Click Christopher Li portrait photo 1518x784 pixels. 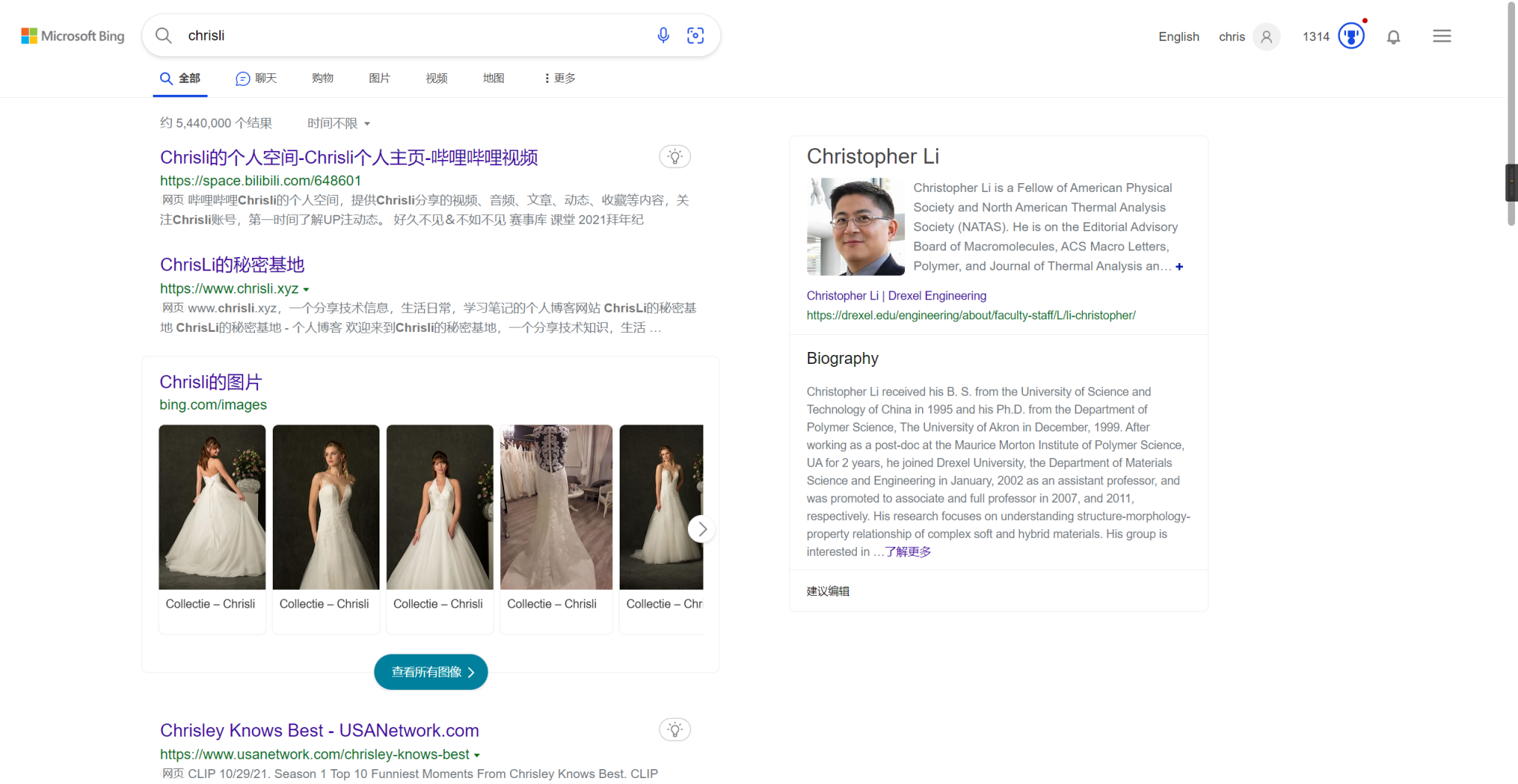[x=855, y=227]
